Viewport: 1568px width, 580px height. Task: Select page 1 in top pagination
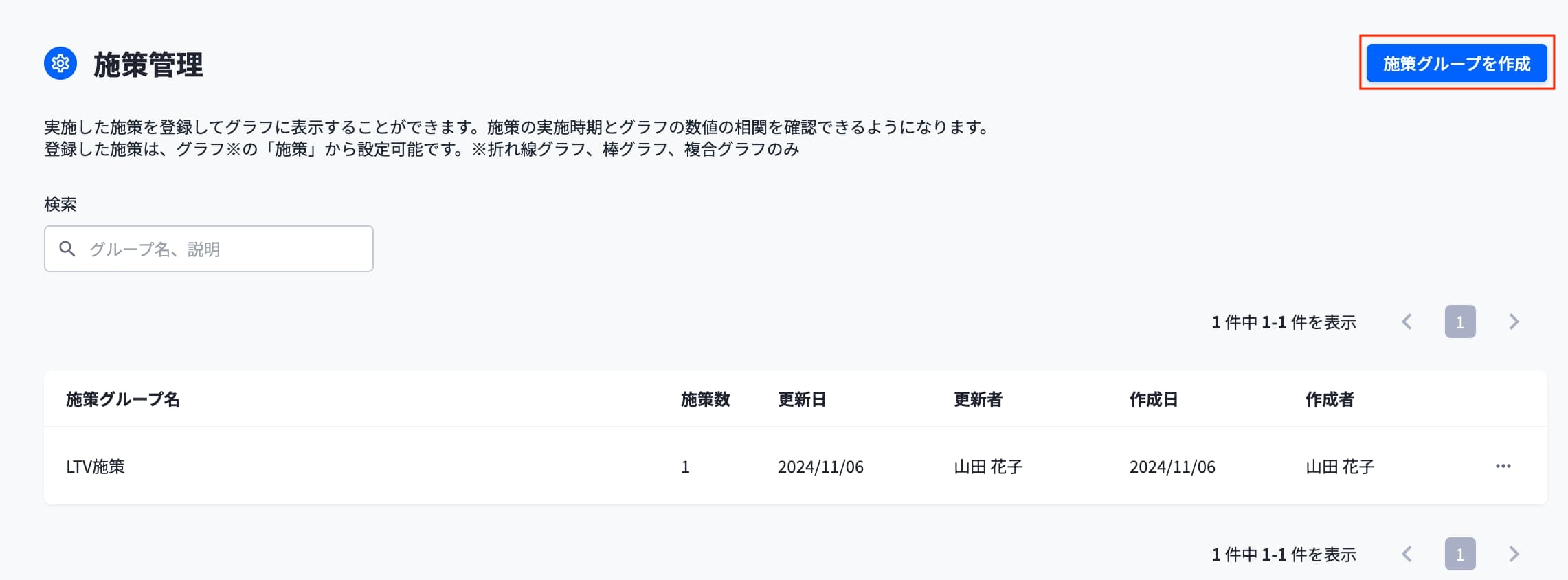coord(1460,322)
